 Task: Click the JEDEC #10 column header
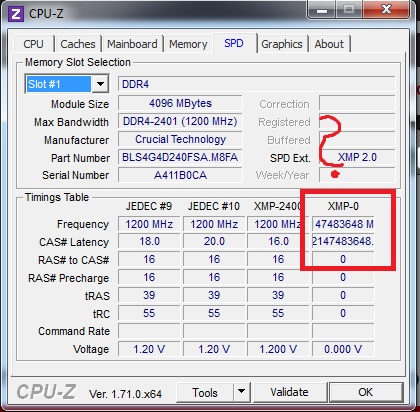214,206
